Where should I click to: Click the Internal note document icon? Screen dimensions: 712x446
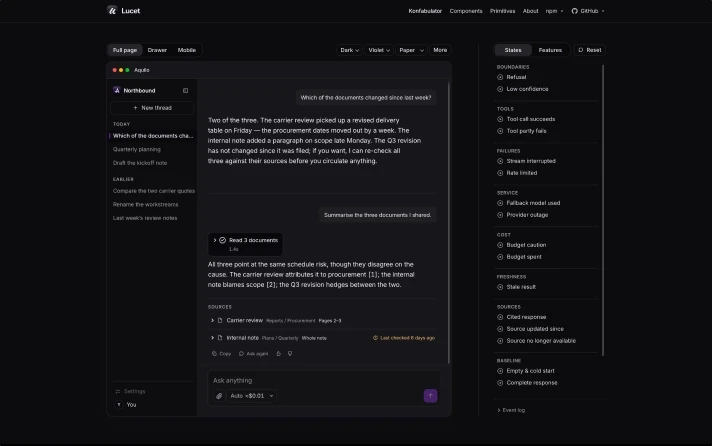point(220,337)
